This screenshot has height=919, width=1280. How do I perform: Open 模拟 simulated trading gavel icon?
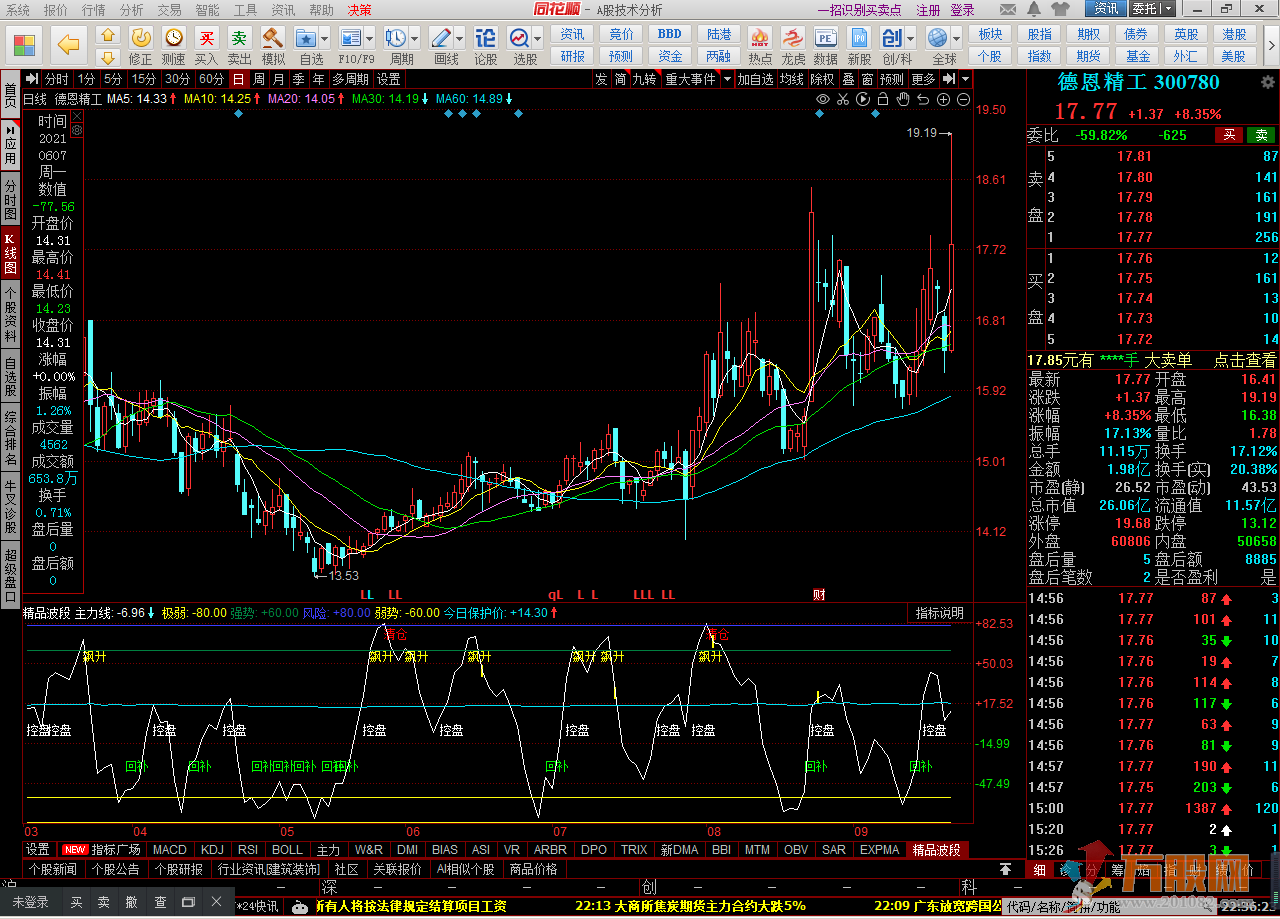pyautogui.click(x=272, y=38)
